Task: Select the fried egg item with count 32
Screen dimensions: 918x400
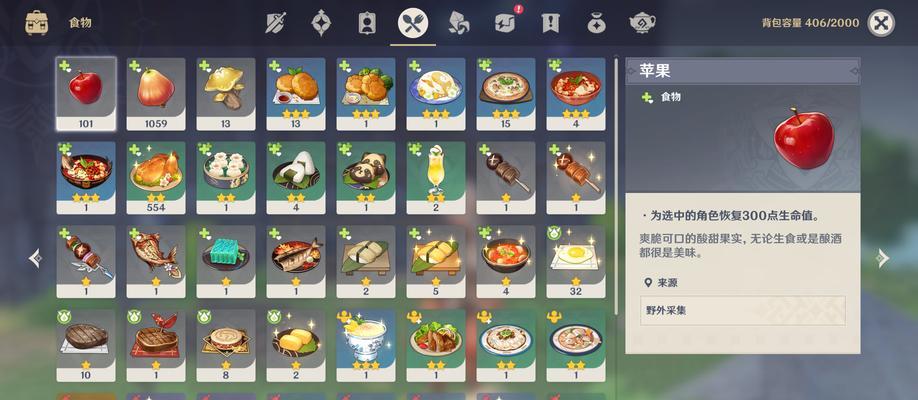Action: pyautogui.click(x=576, y=262)
